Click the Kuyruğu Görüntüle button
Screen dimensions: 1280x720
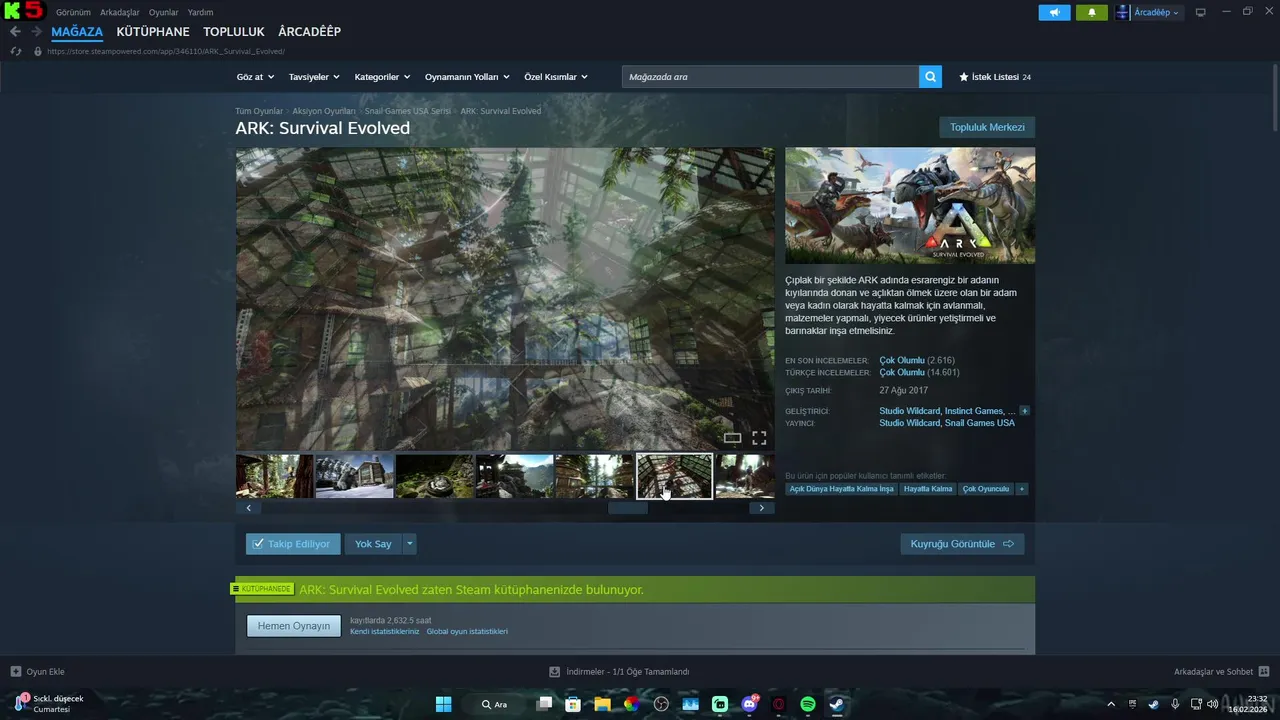coord(962,544)
